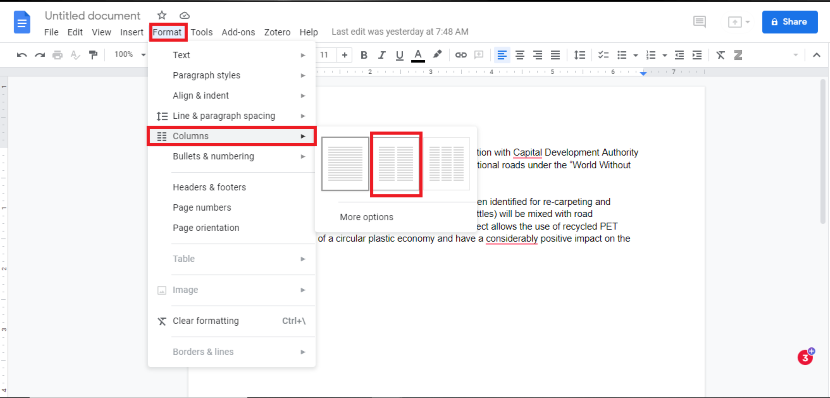The image size is (830, 398).
Task: Redo the last action
Action: [40, 55]
